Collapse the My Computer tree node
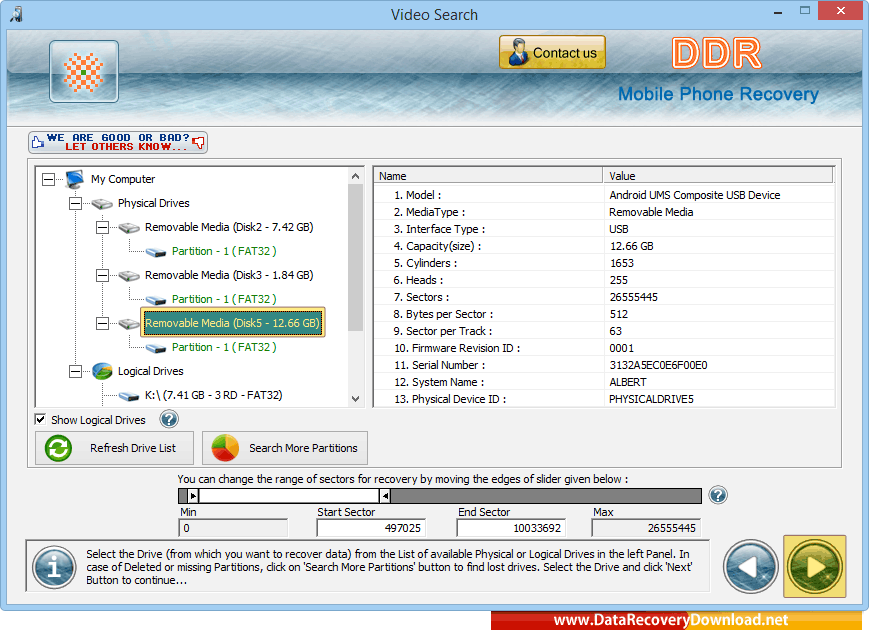The image size is (869, 632). click(x=49, y=179)
